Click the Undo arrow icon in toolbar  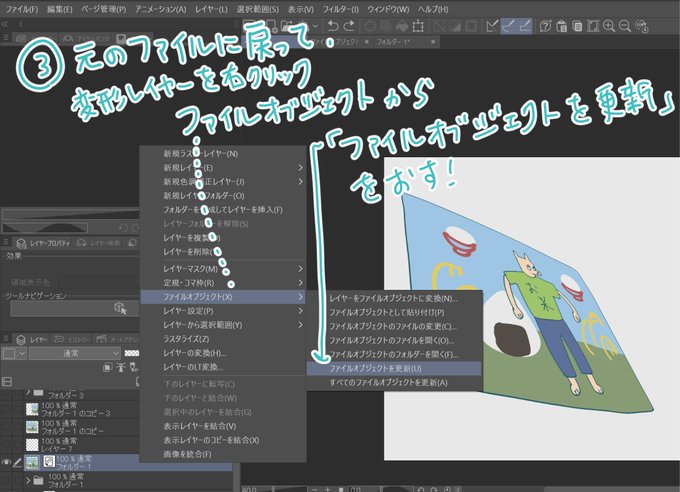pyautogui.click(x=333, y=26)
